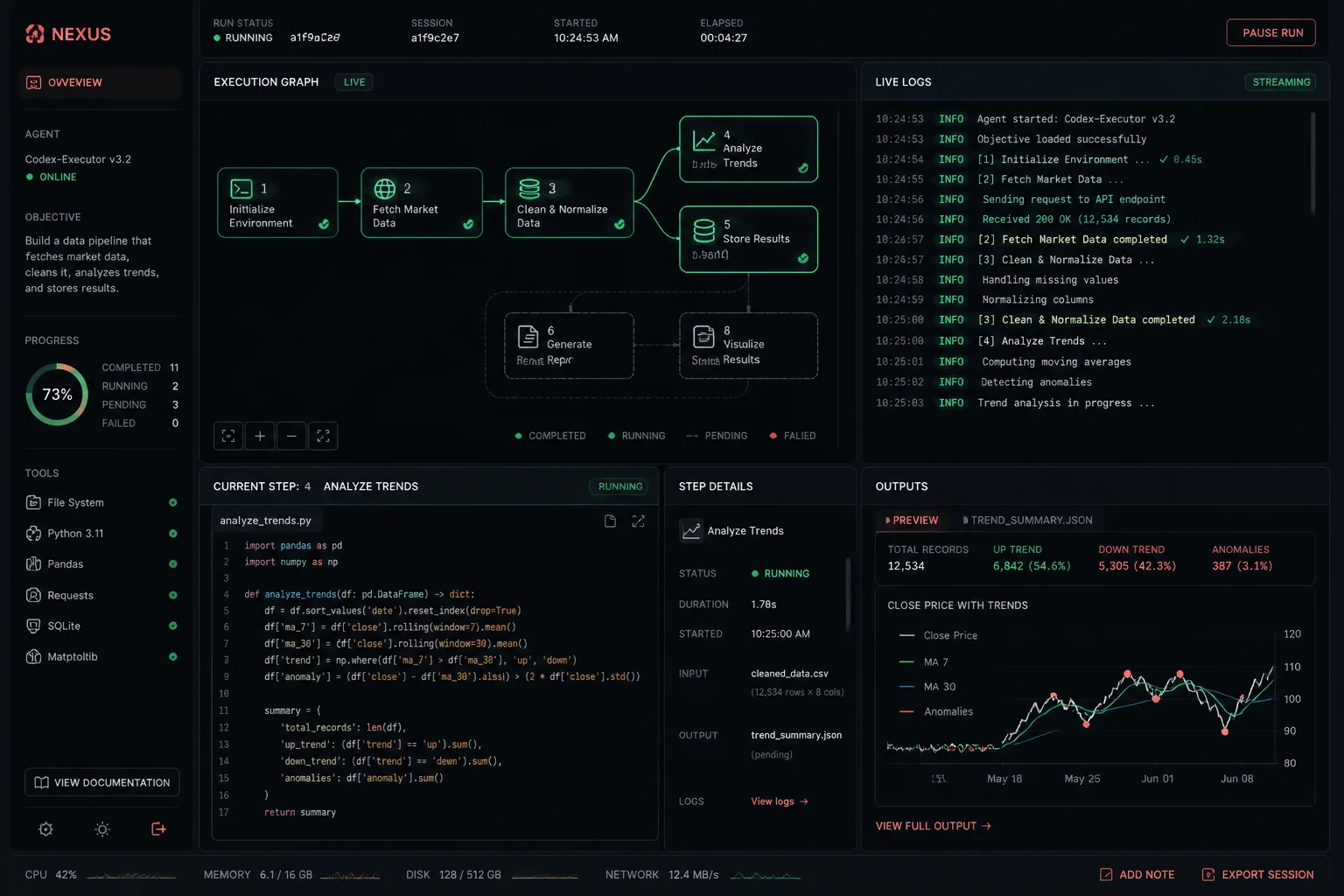
Task: Click the logout icon in sidebar
Action: point(158,829)
